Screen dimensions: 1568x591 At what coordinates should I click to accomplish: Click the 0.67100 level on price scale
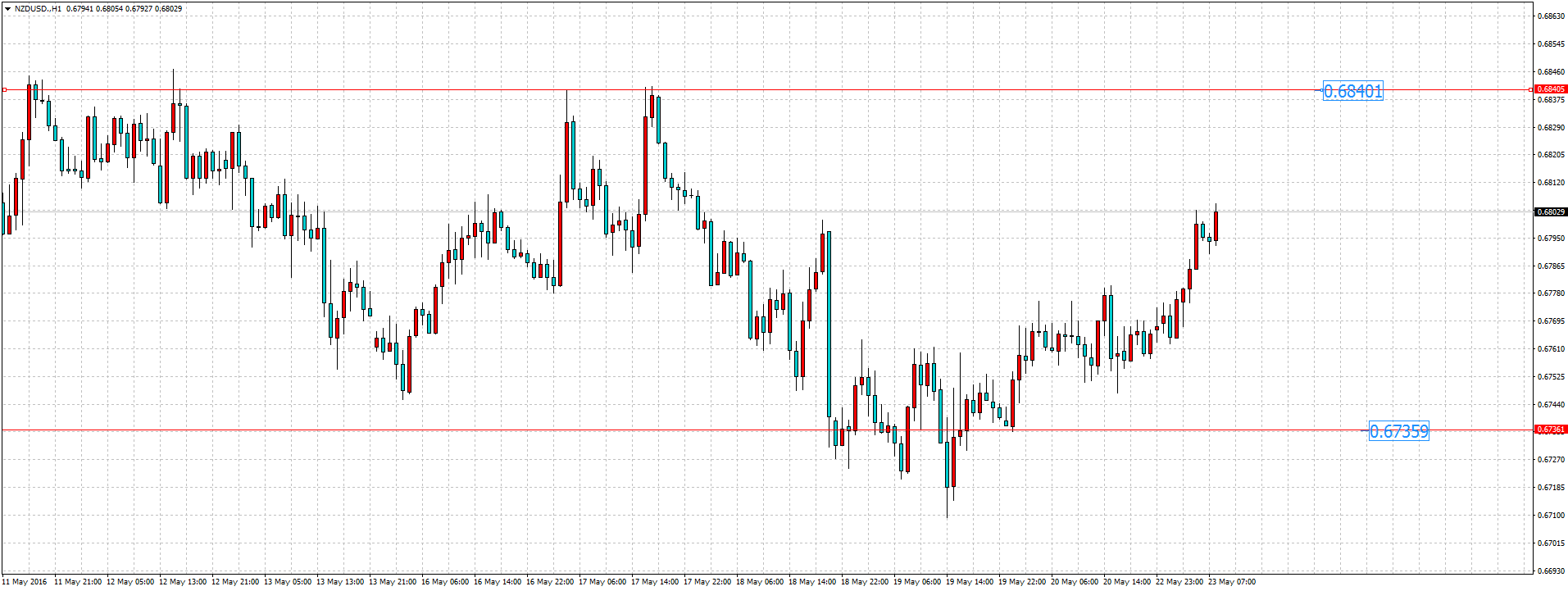tap(1550, 516)
